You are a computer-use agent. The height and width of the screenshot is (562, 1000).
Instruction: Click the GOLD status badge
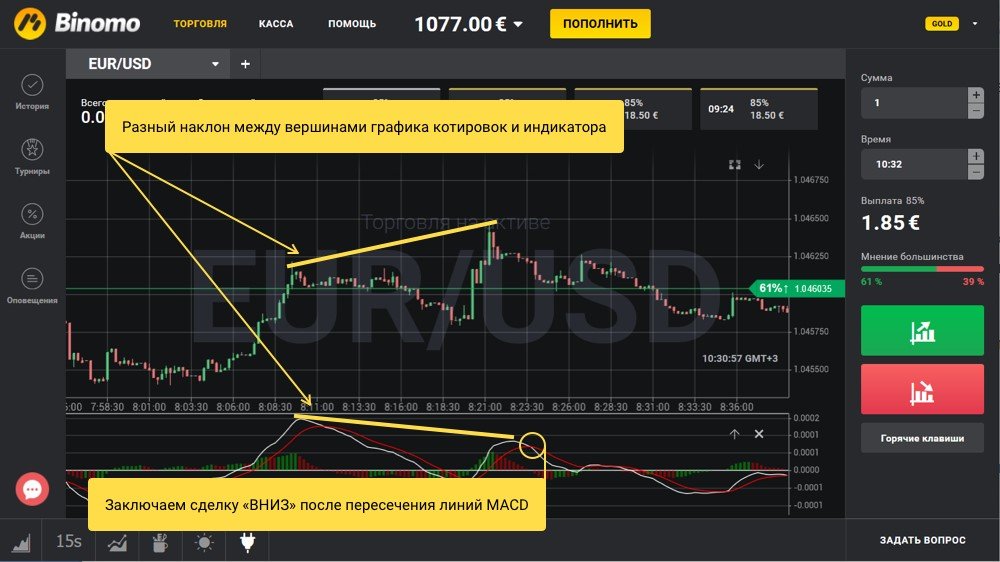[942, 24]
